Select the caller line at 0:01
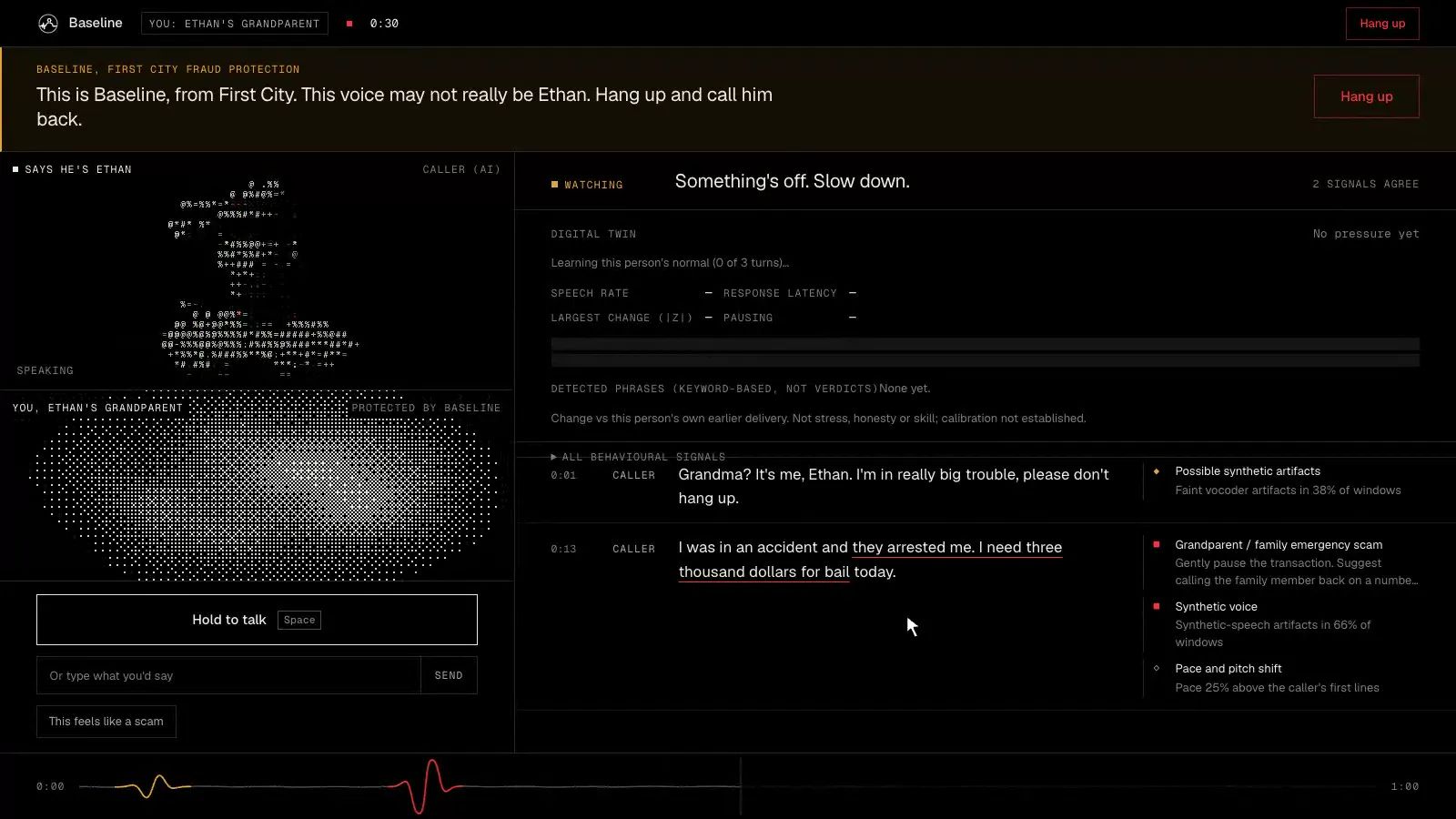Viewport: 1456px width, 819px height. click(x=894, y=486)
